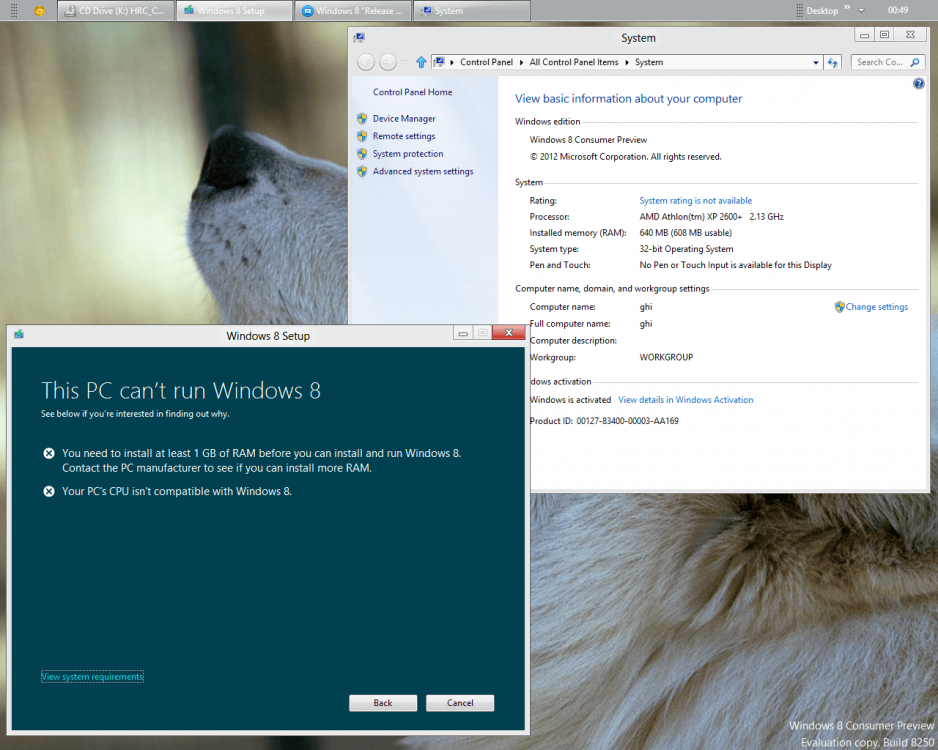Open the View system requirements link

pyautogui.click(x=92, y=676)
